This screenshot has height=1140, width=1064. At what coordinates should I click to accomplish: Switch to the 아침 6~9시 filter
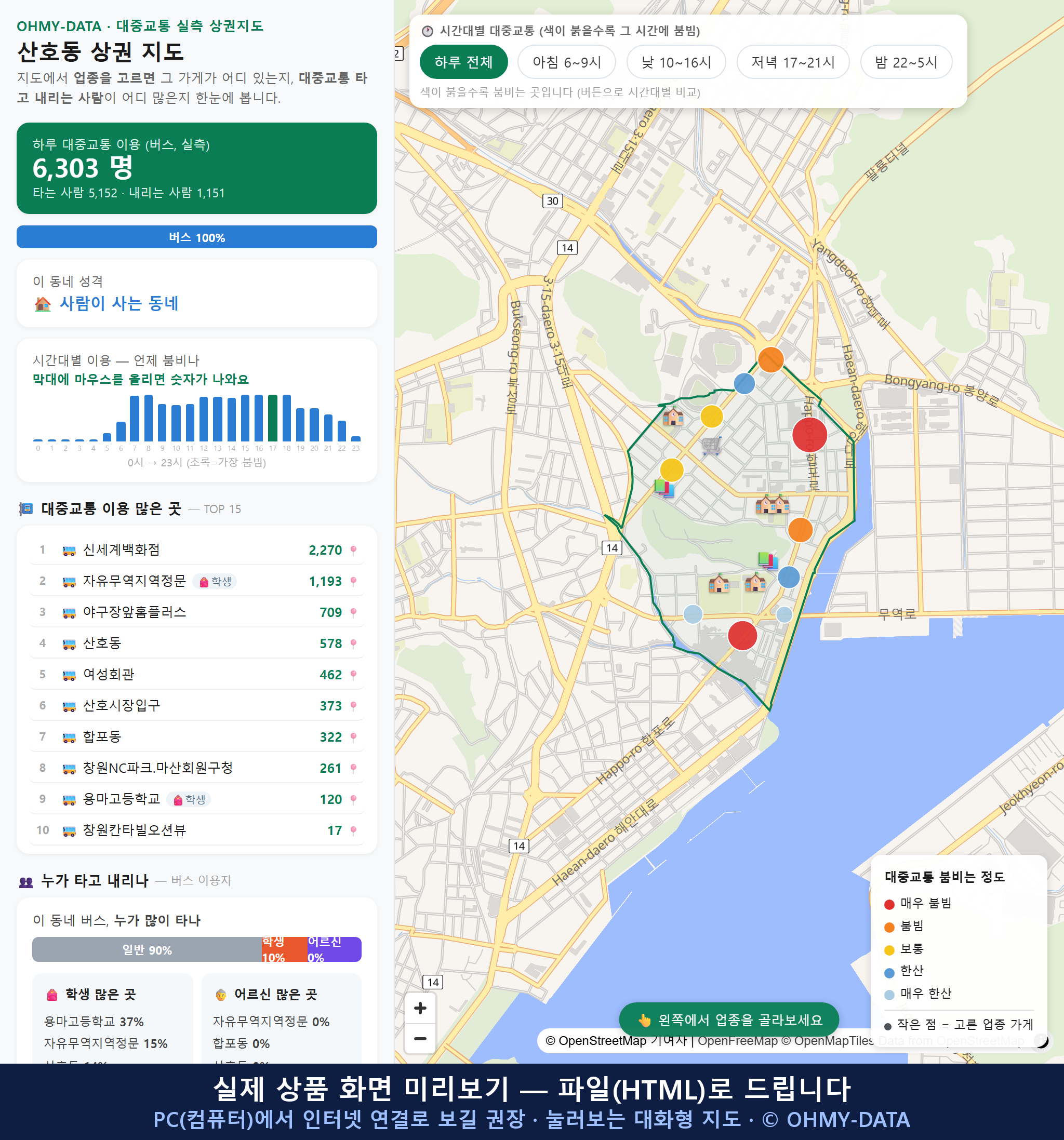coord(567,62)
